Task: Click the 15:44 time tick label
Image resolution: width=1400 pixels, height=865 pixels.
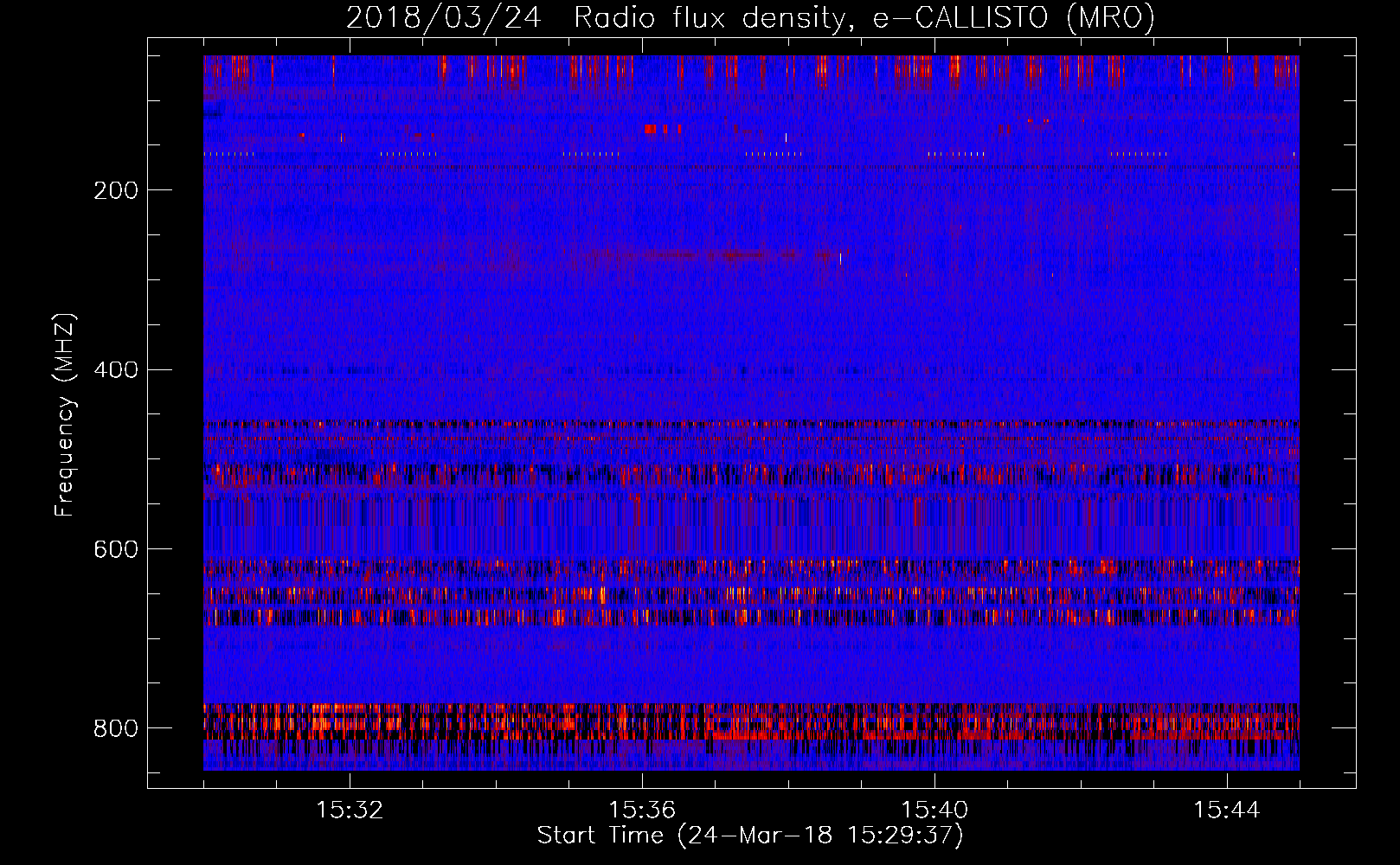Action: (1227, 811)
